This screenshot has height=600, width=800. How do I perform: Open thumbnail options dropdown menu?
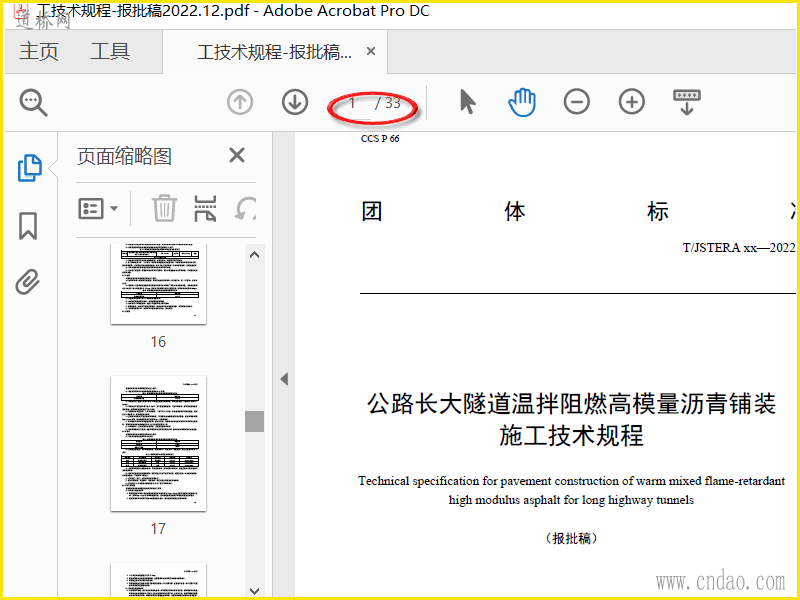98,209
